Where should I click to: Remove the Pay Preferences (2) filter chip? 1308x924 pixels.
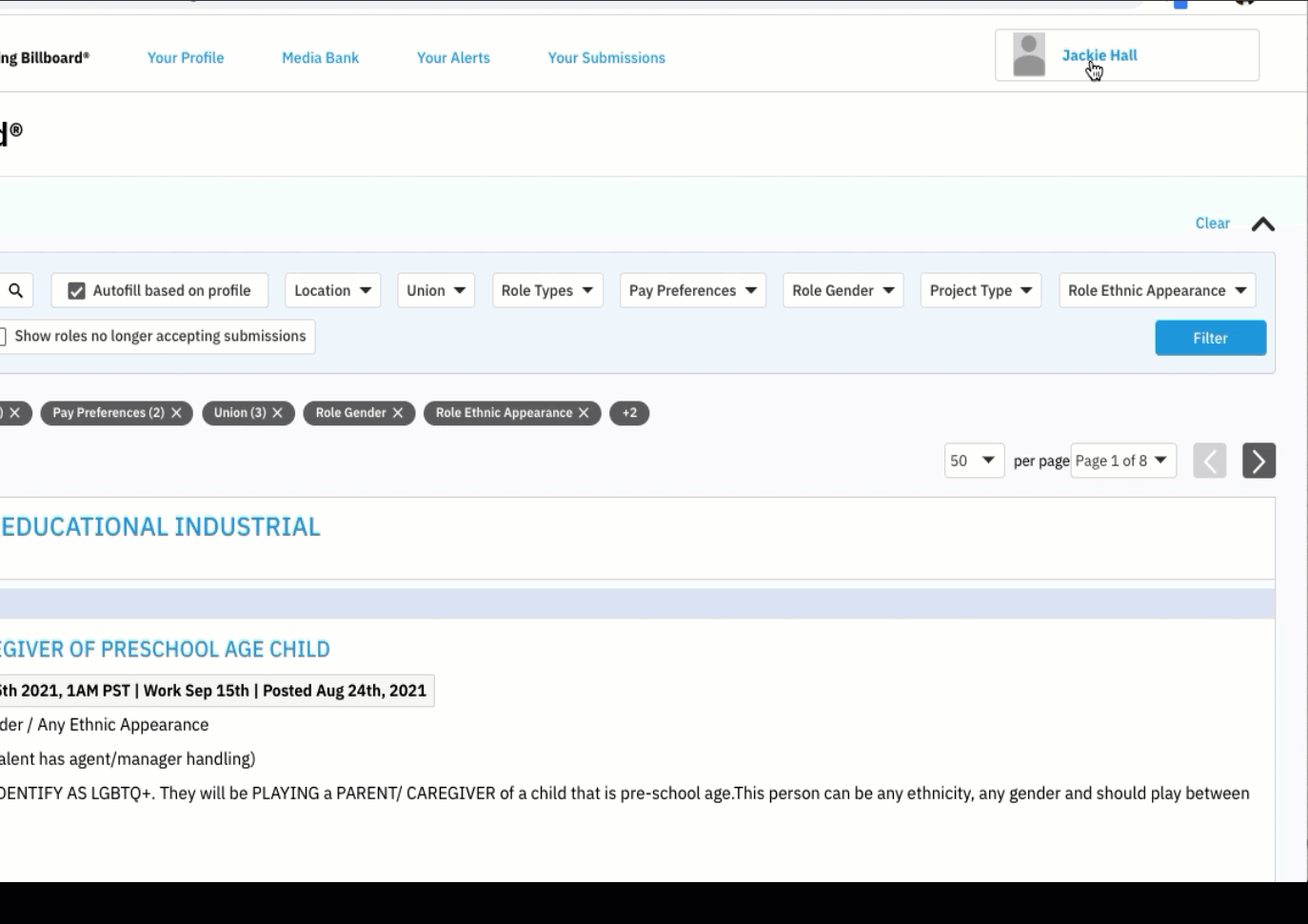tap(176, 413)
